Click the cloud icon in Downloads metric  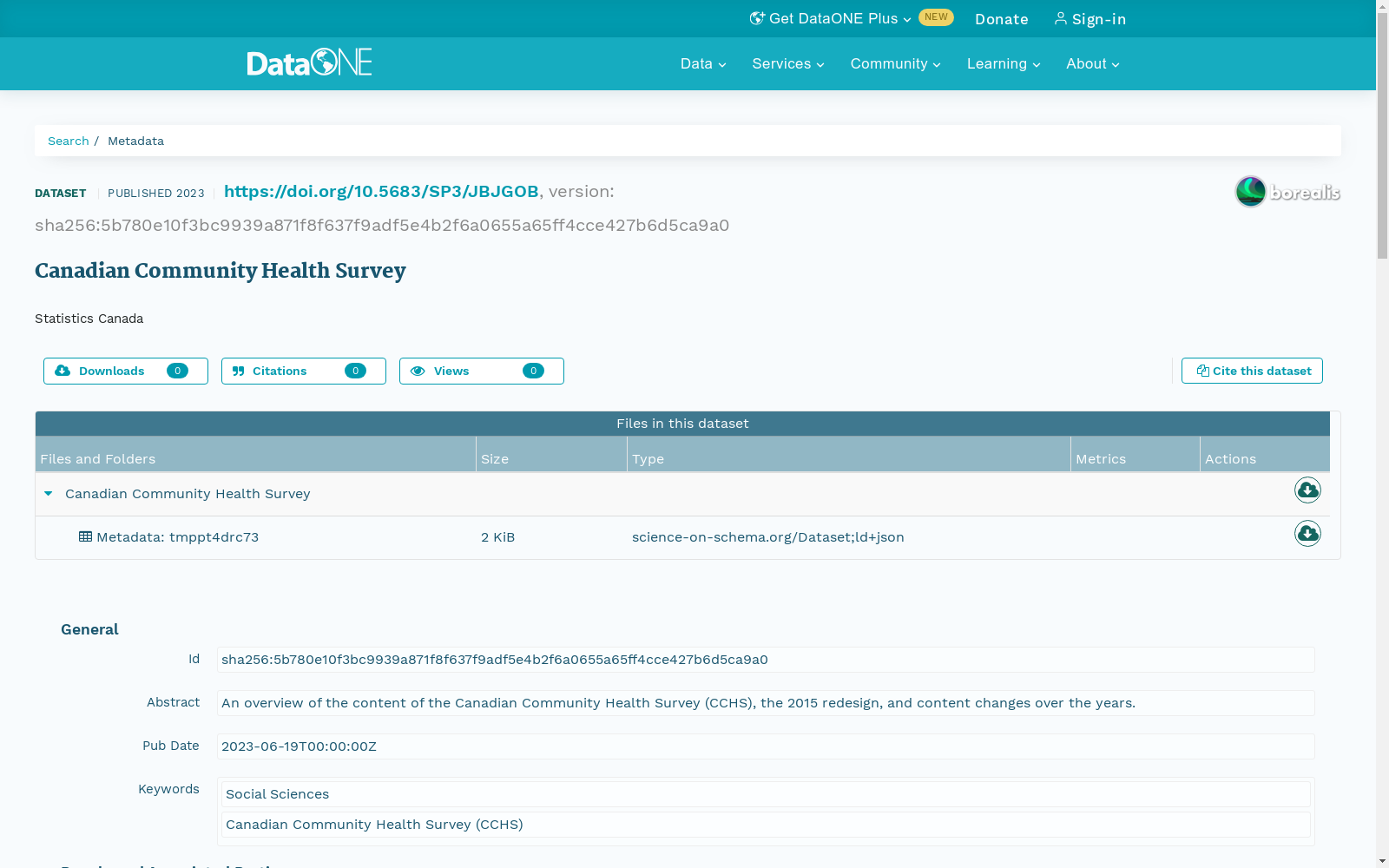tap(63, 371)
